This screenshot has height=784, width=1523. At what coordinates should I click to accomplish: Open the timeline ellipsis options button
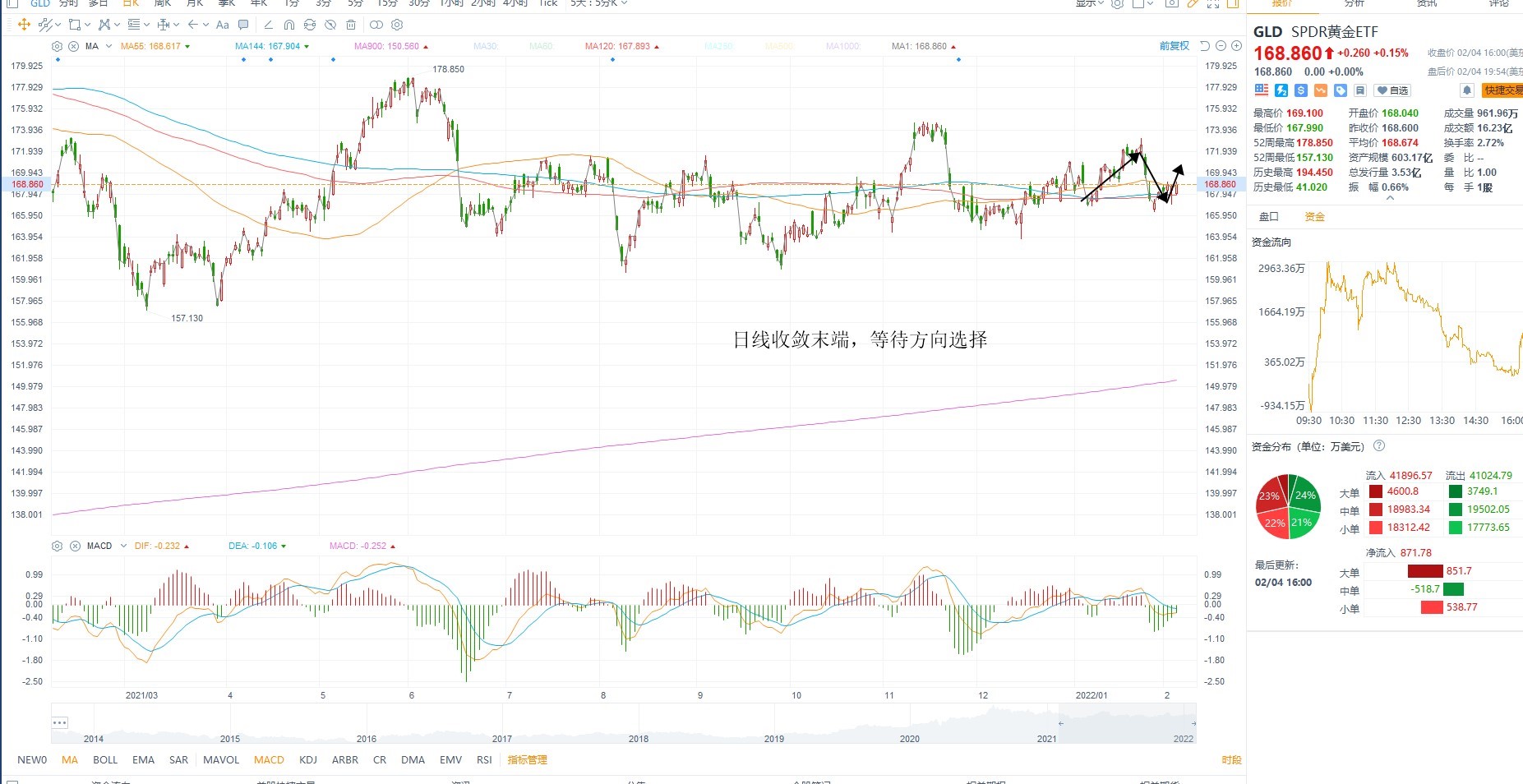(60, 722)
